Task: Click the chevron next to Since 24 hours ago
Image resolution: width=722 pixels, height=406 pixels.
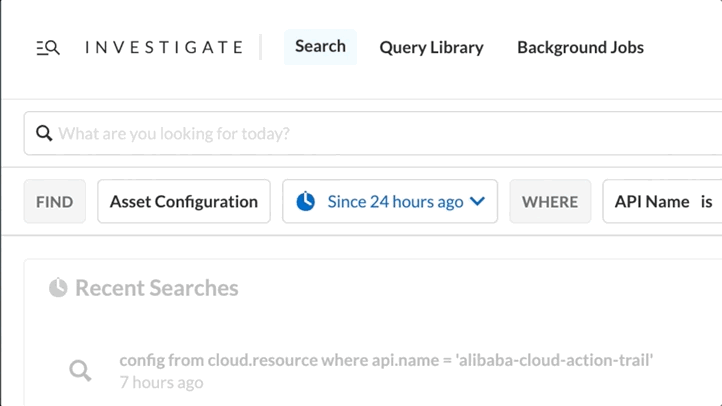Action: point(477,202)
